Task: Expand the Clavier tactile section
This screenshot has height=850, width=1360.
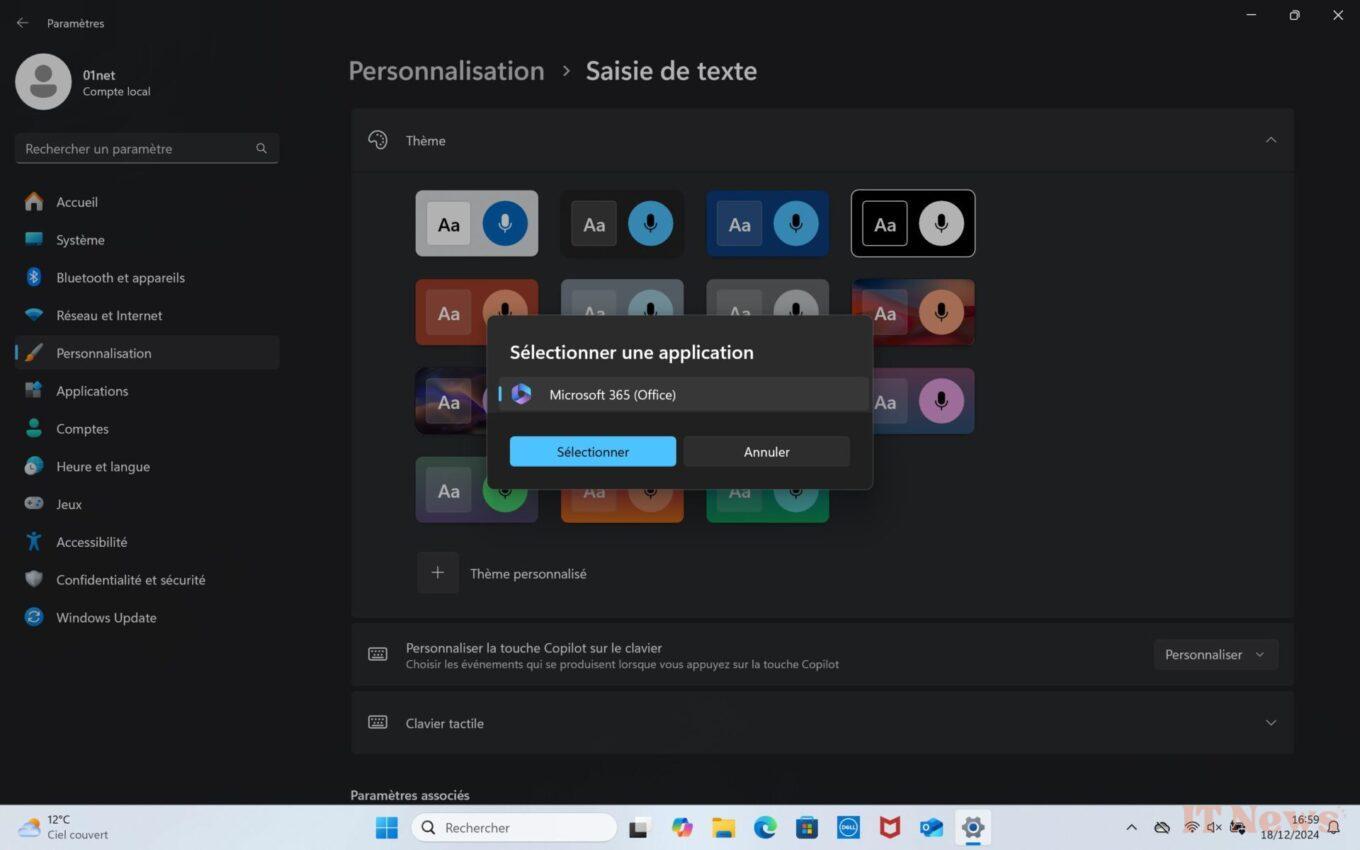Action: point(1270,722)
